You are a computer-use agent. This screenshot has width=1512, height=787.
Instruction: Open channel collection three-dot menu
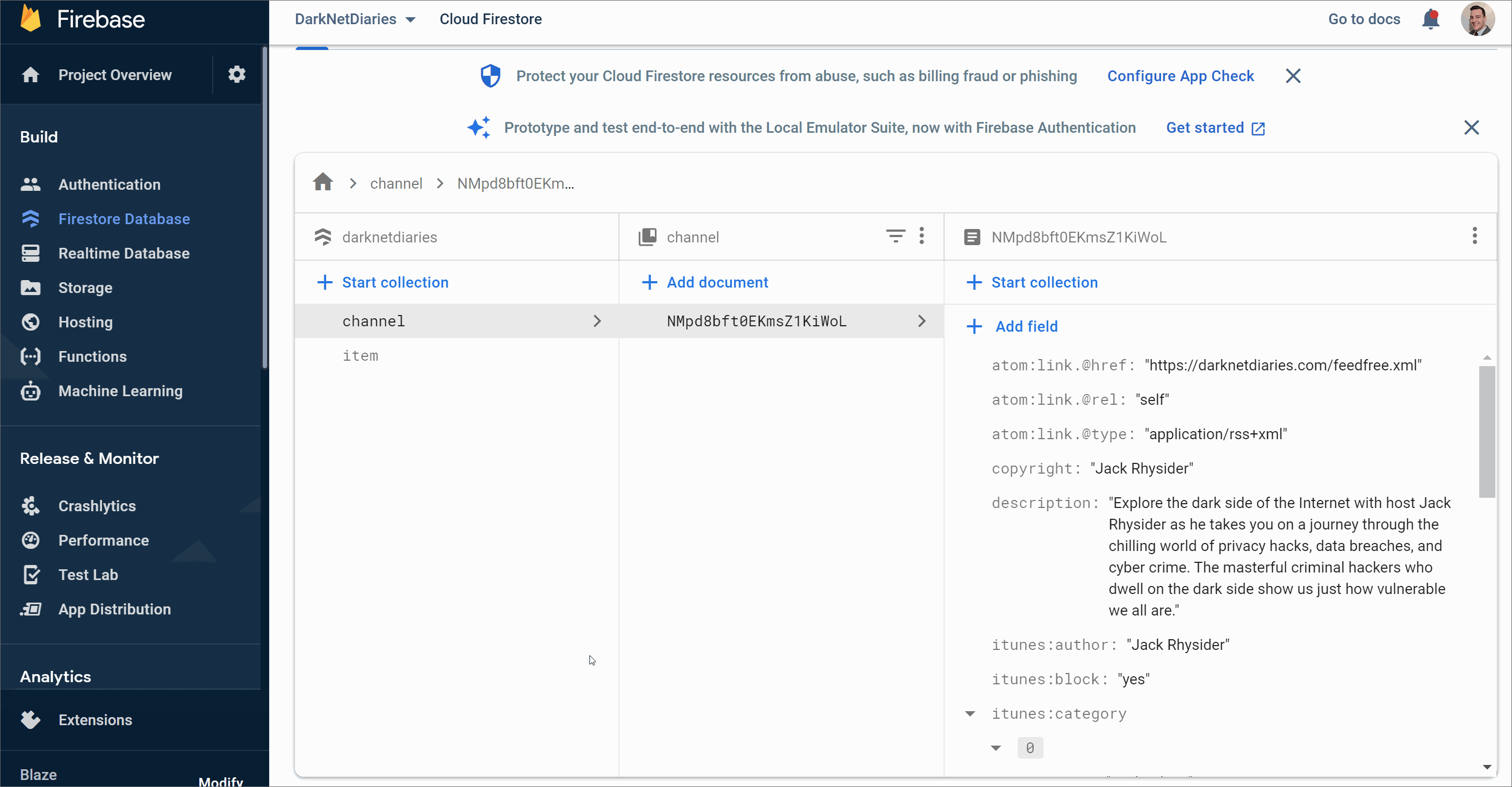[921, 236]
